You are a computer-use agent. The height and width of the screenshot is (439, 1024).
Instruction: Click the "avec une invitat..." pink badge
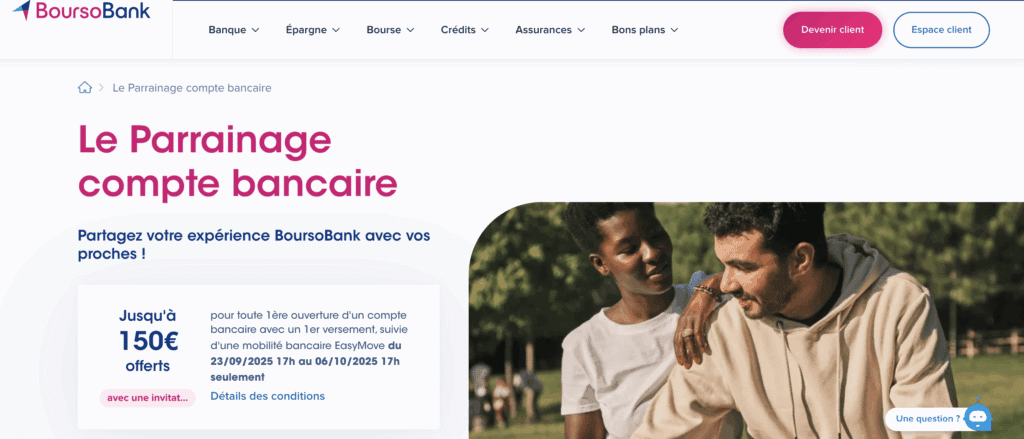pos(148,398)
